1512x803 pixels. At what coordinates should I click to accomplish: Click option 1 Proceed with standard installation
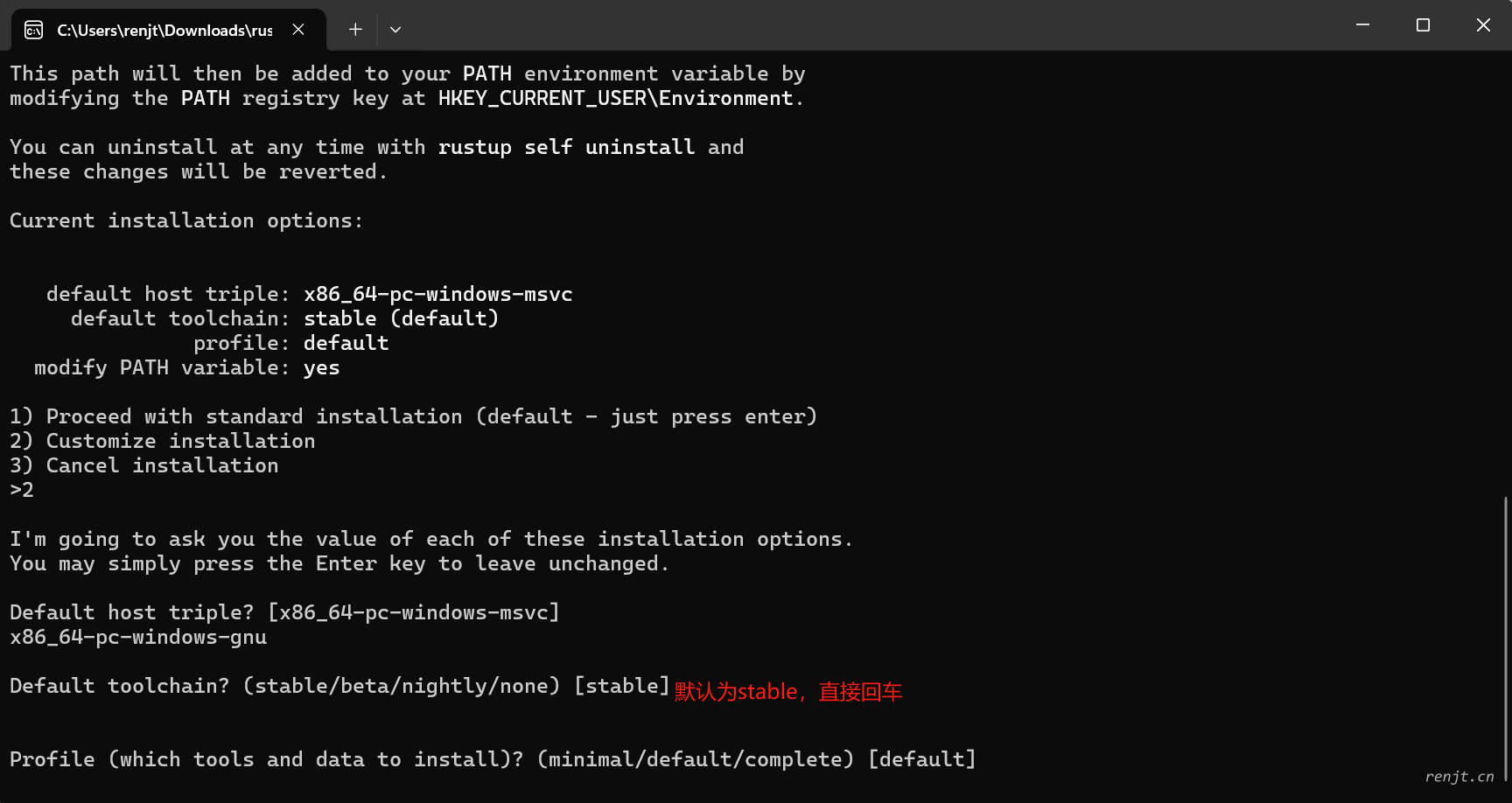414,416
